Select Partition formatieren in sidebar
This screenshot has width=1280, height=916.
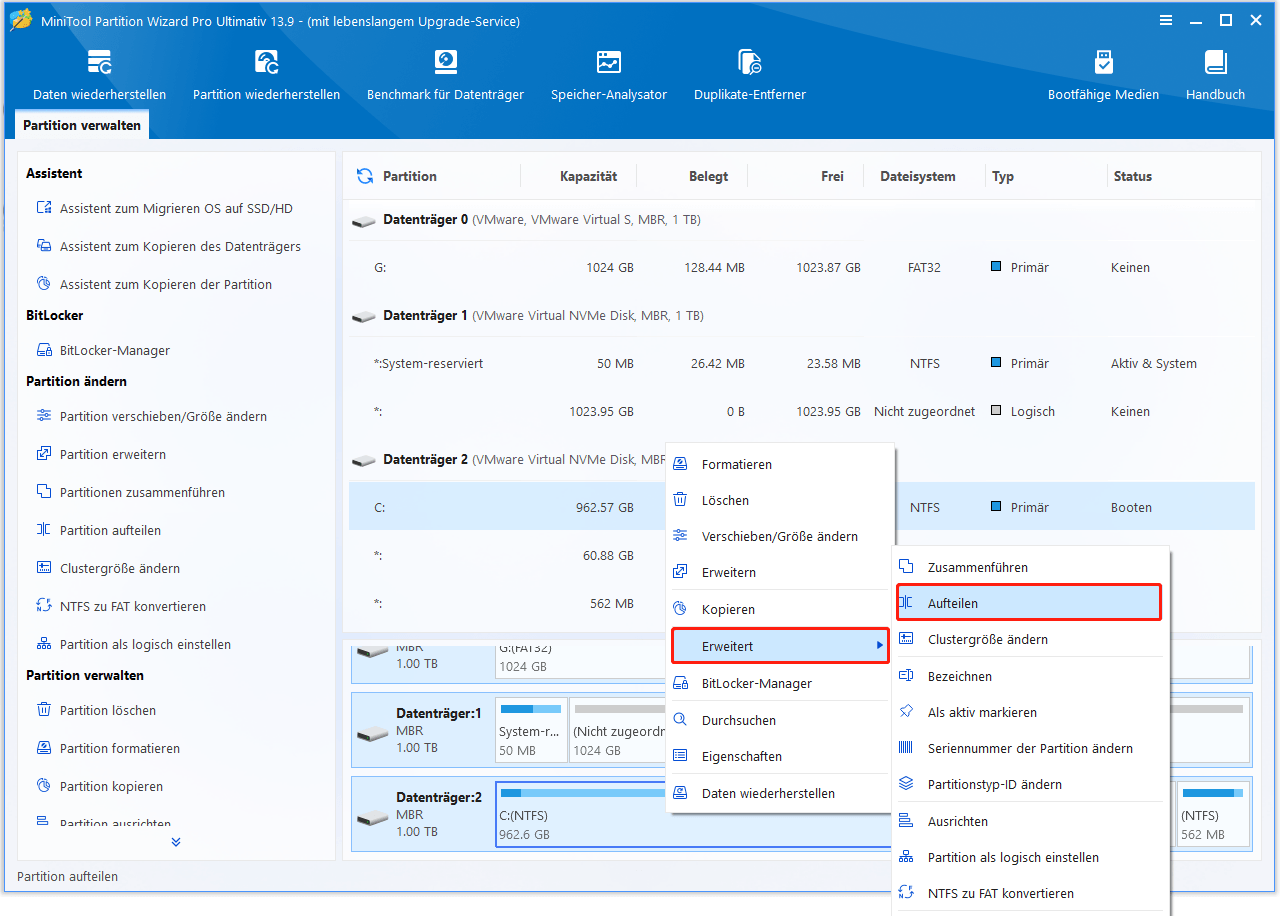[x=108, y=748]
